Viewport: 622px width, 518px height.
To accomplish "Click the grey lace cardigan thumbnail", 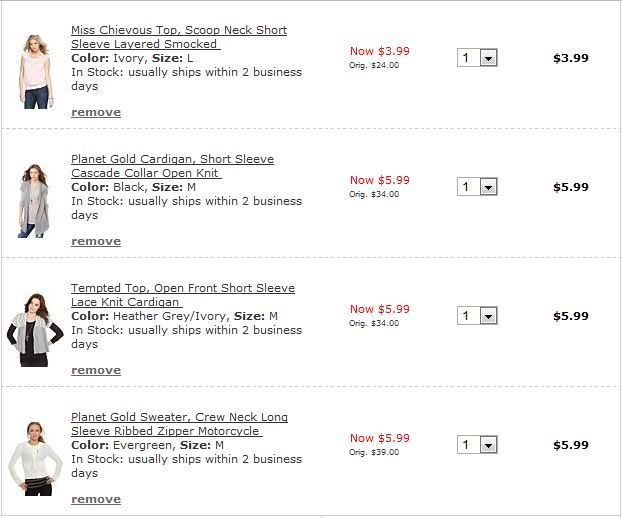I will [34, 330].
